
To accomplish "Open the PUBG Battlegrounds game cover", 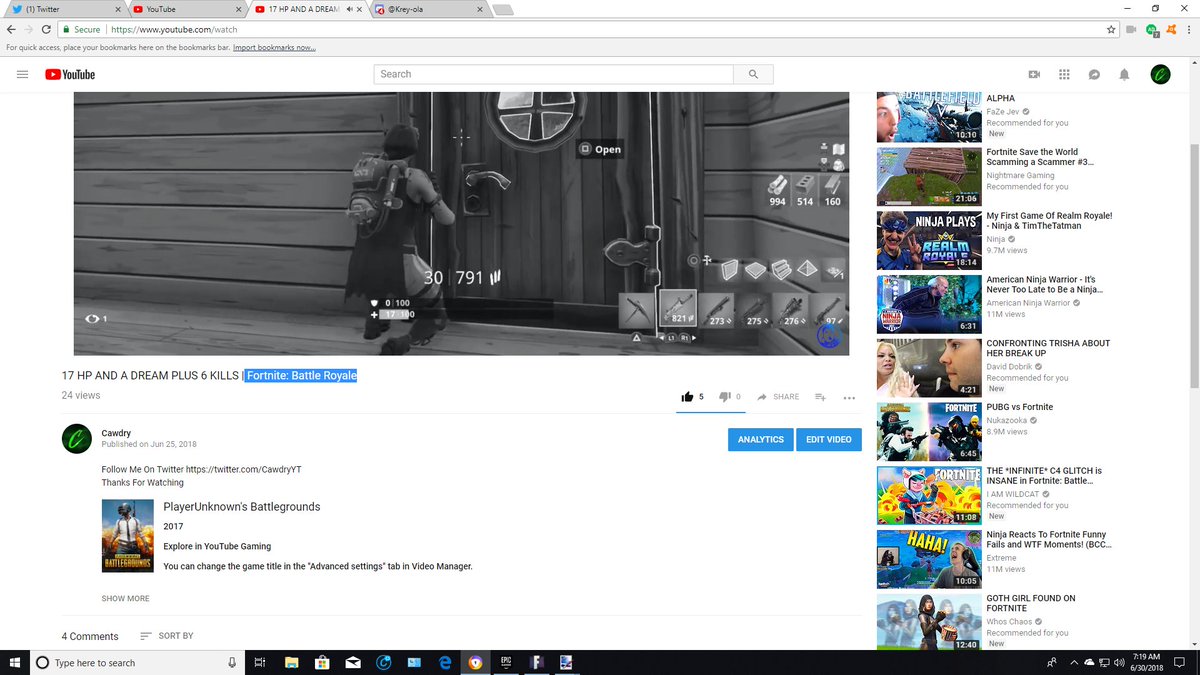I will point(127,536).
